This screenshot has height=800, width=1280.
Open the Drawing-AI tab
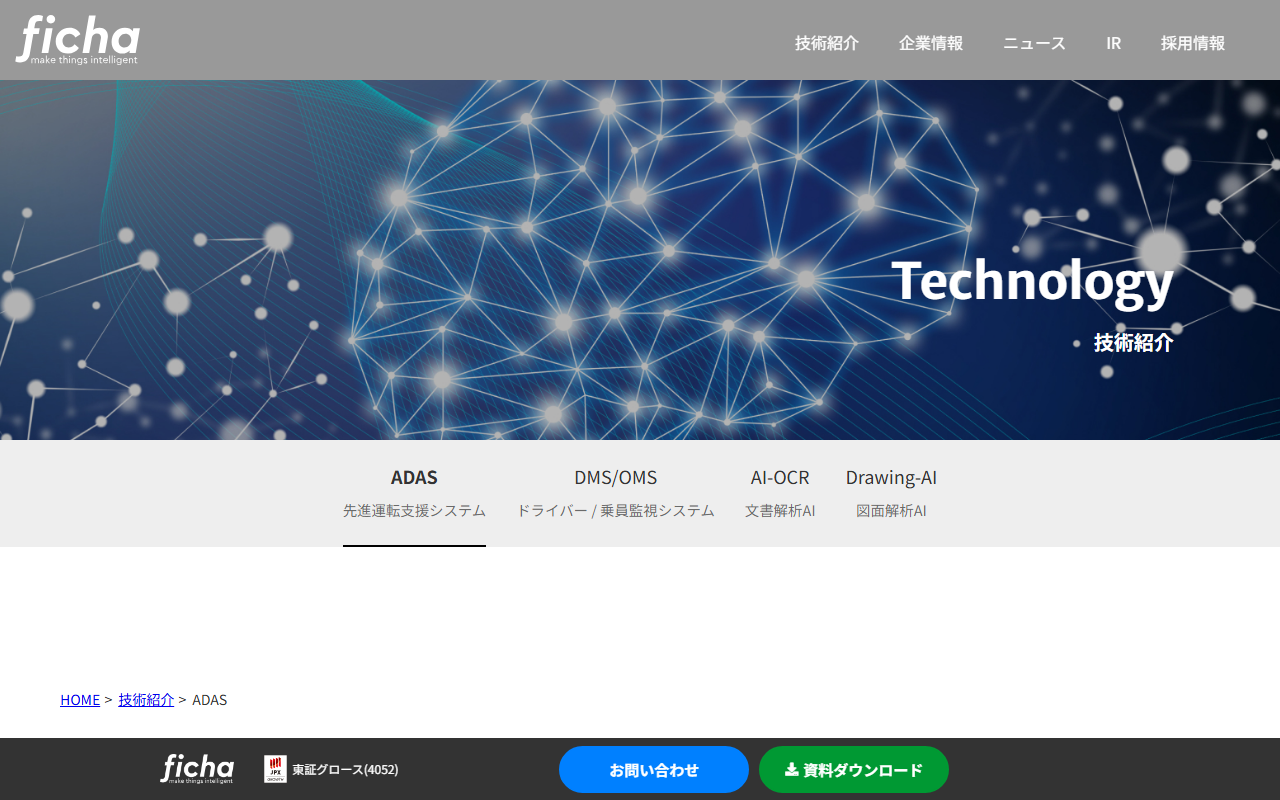[891, 493]
